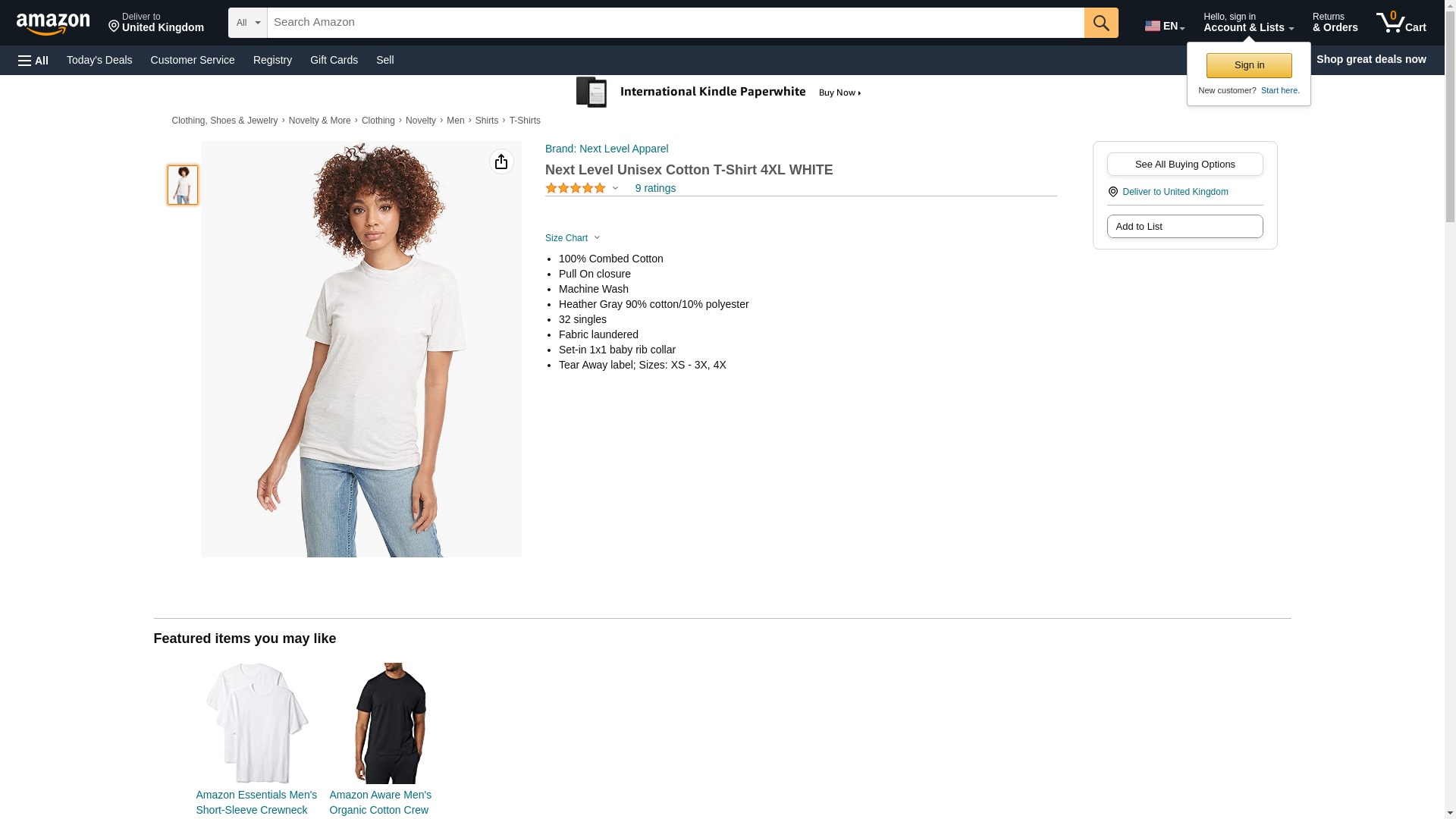1456x819 pixels.
Task: Select the white T-shirt thumbnail image
Action: tap(183, 185)
